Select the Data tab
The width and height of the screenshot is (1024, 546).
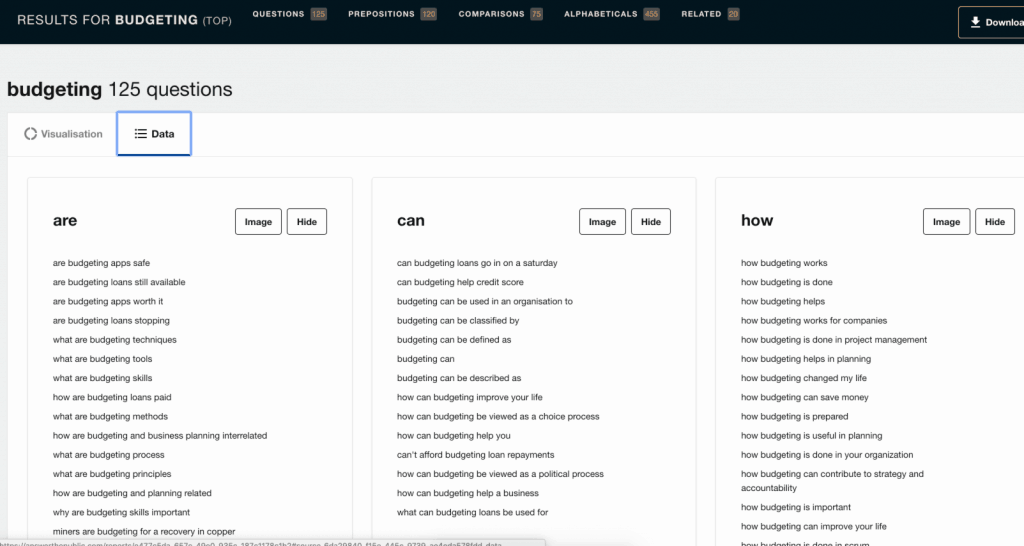[x=154, y=134]
